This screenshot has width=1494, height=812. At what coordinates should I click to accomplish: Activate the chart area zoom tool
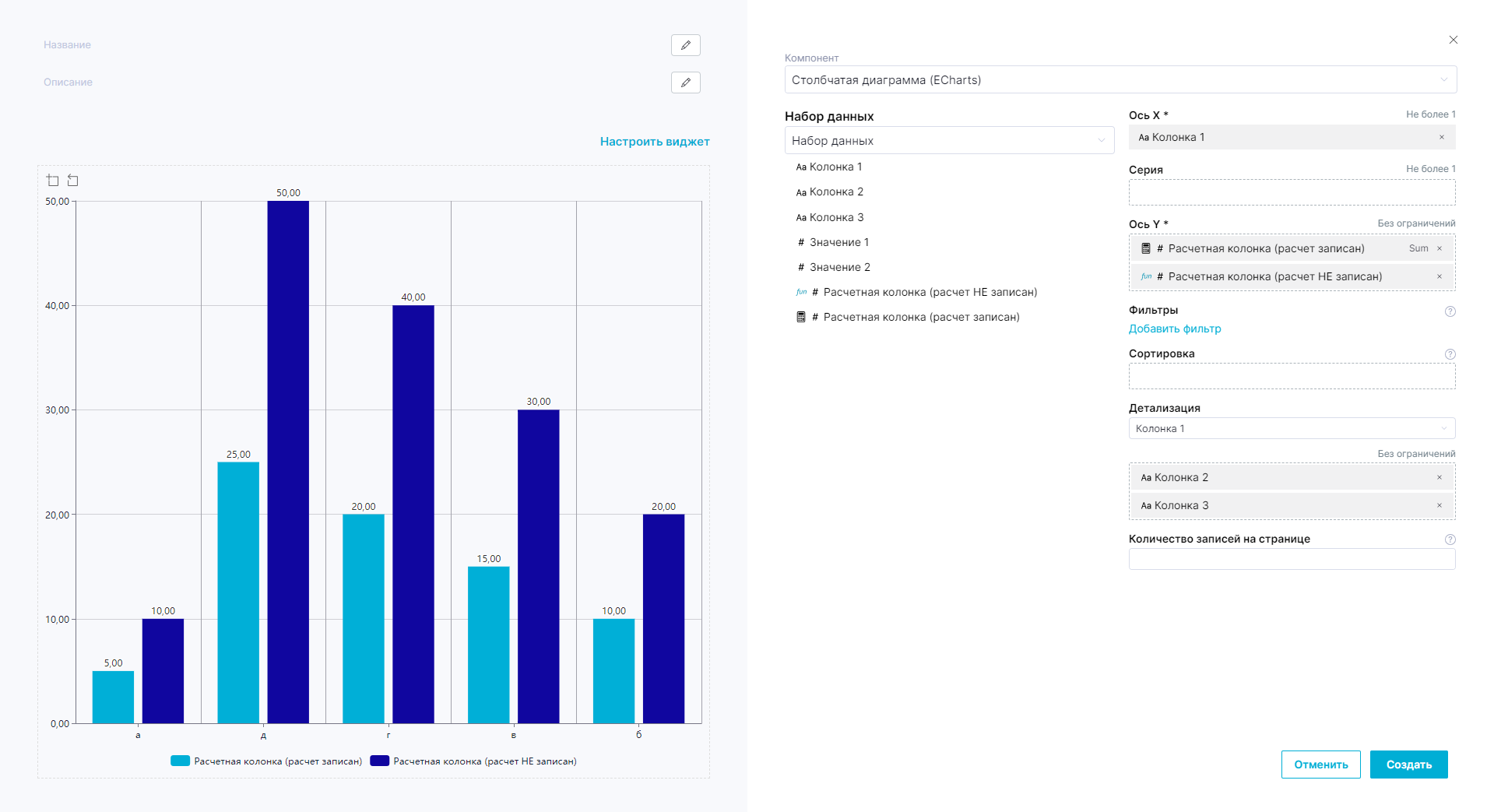pos(53,181)
